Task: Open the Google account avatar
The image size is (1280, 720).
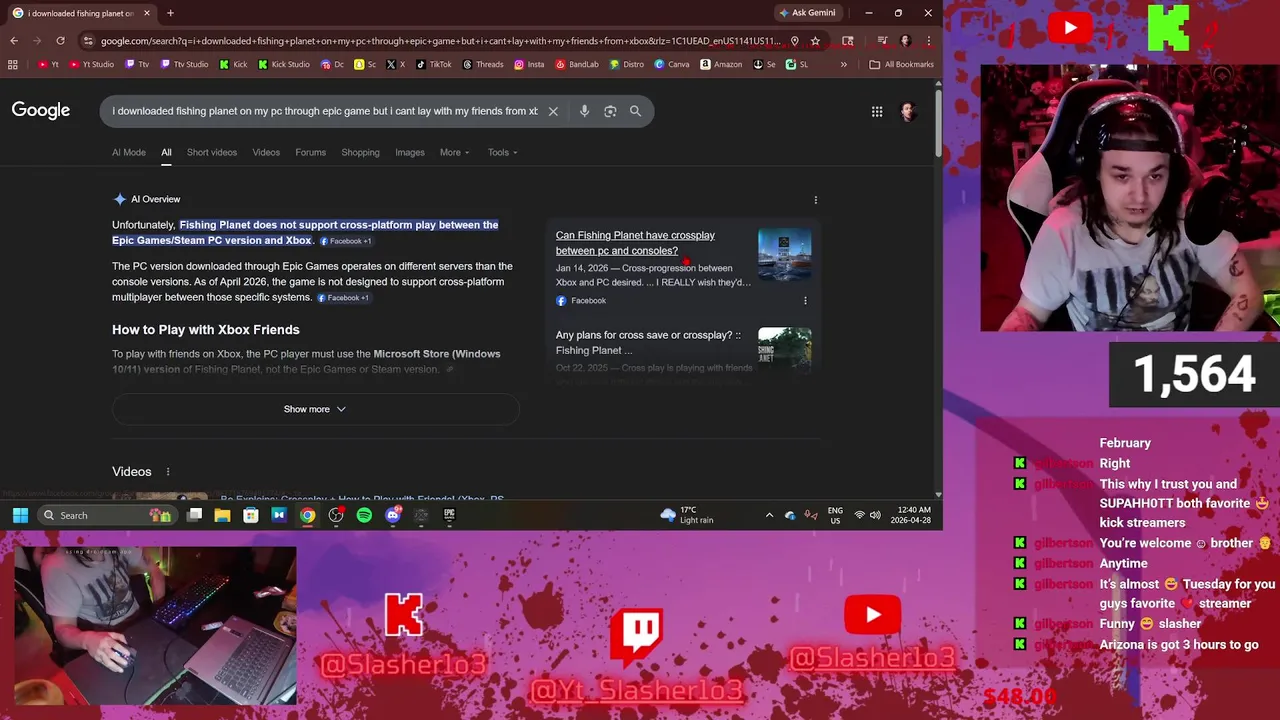Action: [908, 112]
